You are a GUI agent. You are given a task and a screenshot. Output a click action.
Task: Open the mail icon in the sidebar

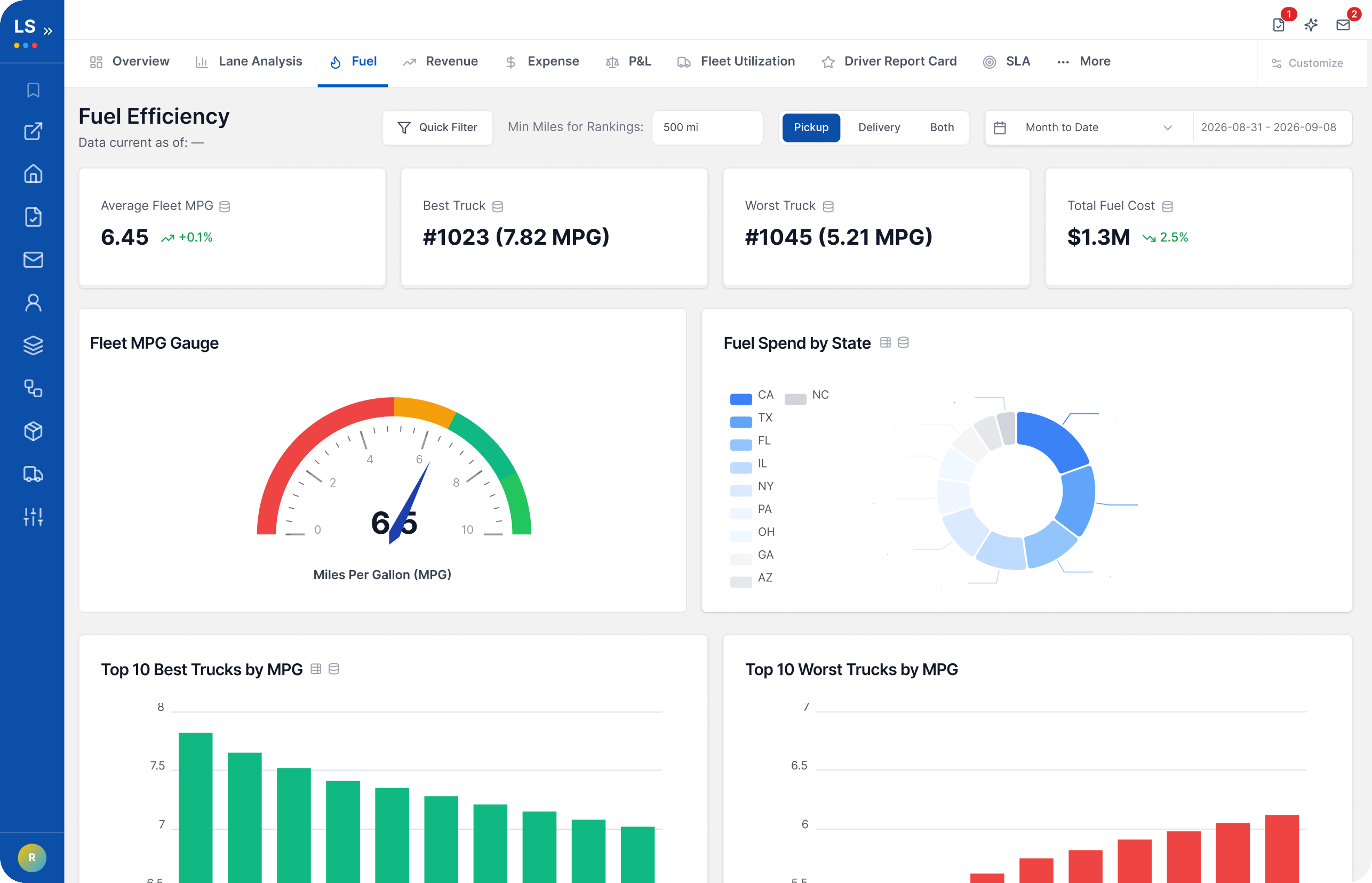click(x=33, y=260)
